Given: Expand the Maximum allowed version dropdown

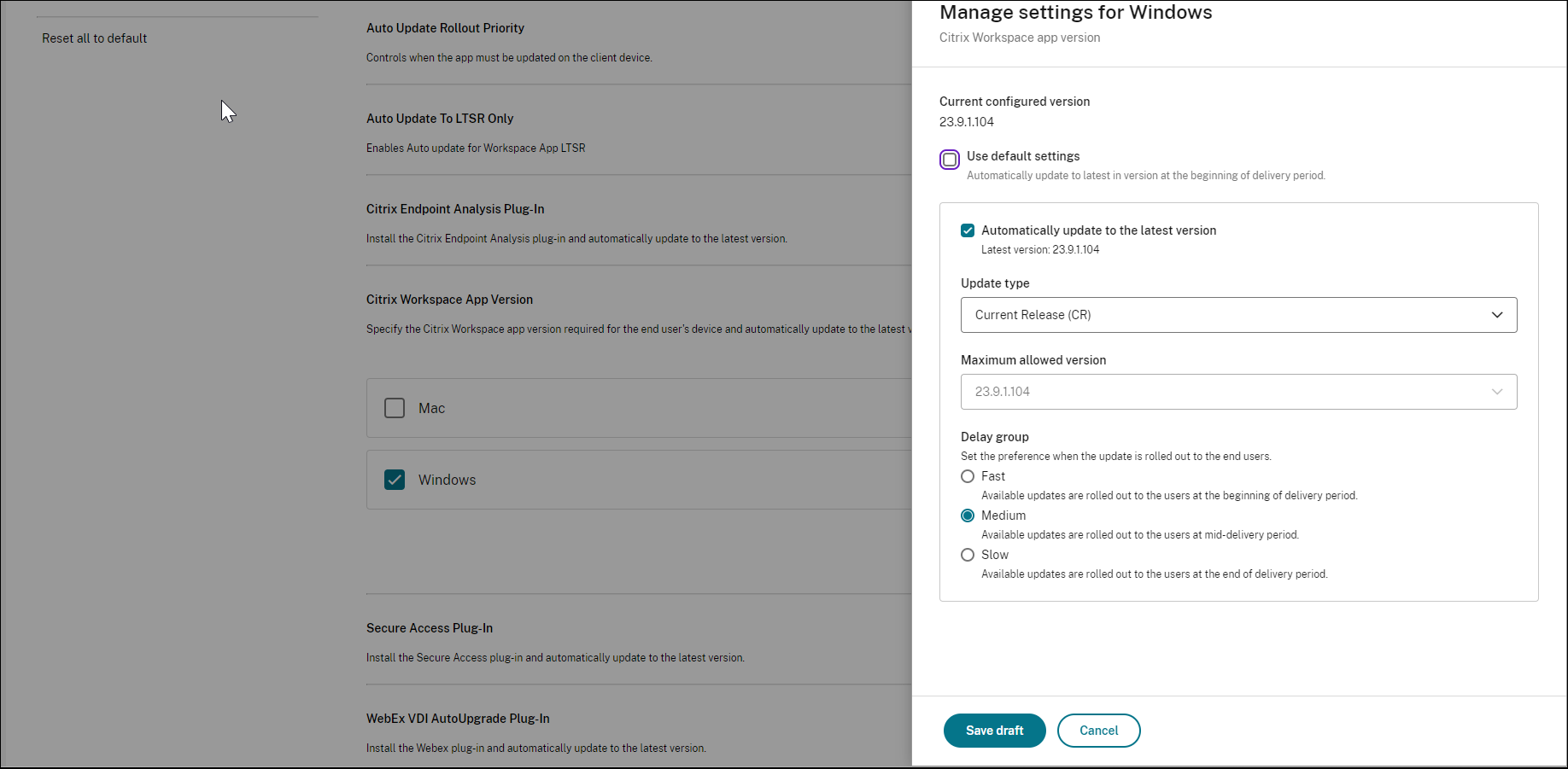Looking at the screenshot, I should pos(1237,392).
